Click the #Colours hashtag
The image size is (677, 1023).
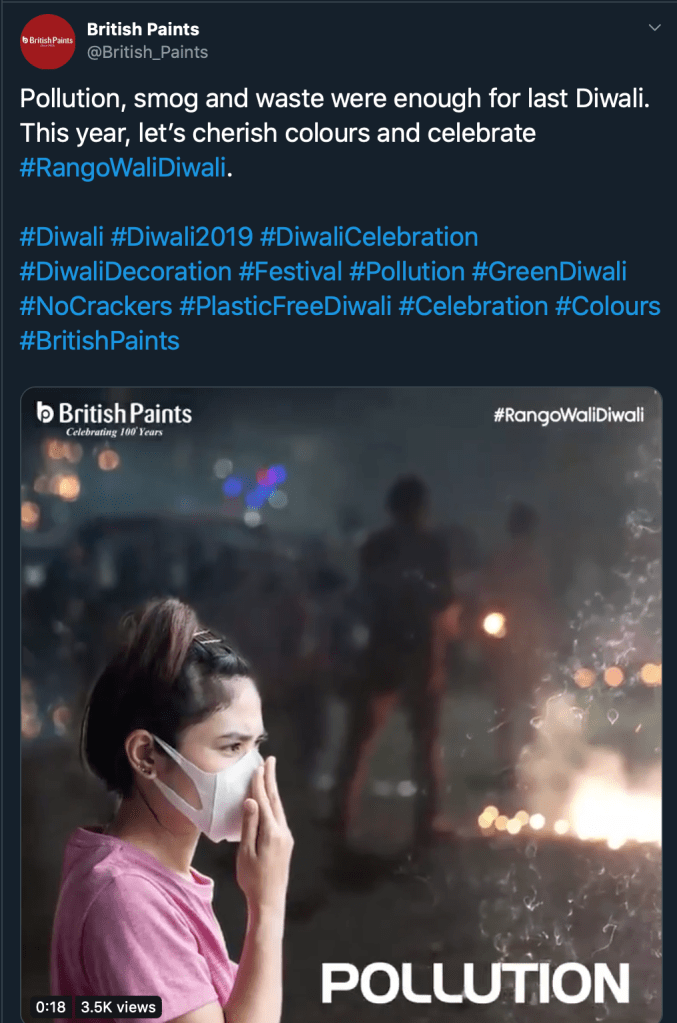click(608, 305)
